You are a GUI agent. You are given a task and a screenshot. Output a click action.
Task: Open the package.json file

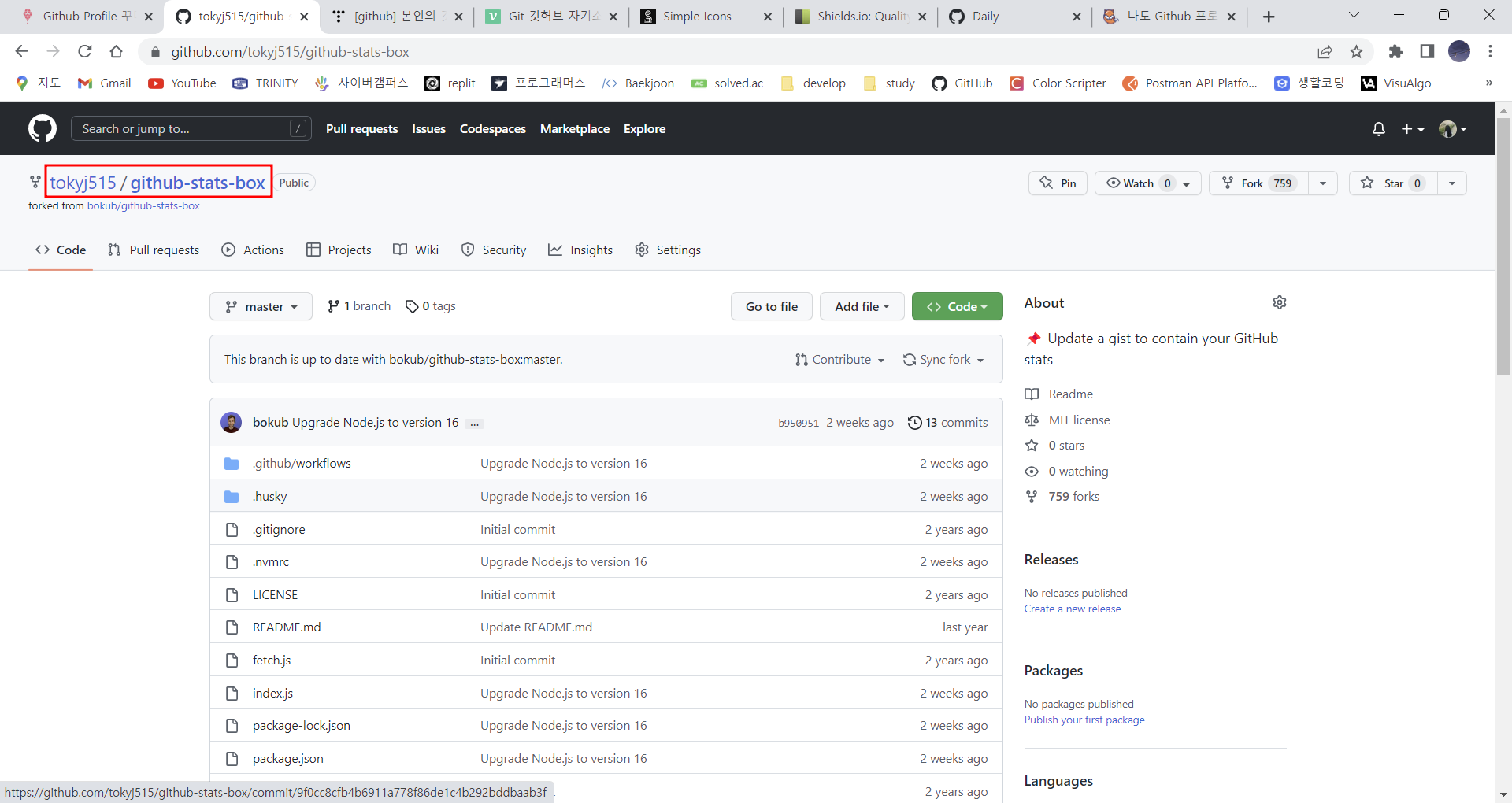click(x=287, y=759)
